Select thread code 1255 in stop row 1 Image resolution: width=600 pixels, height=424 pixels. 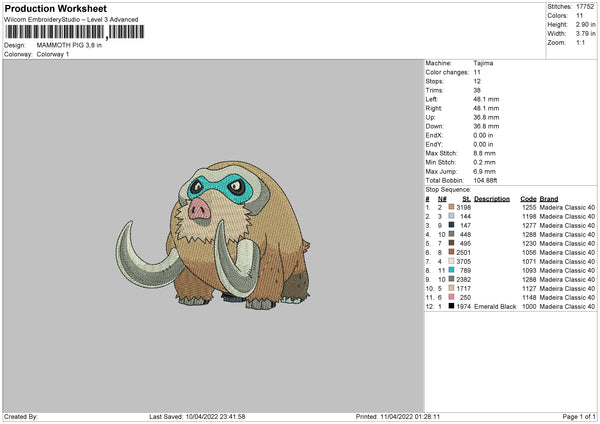pyautogui.click(x=529, y=207)
